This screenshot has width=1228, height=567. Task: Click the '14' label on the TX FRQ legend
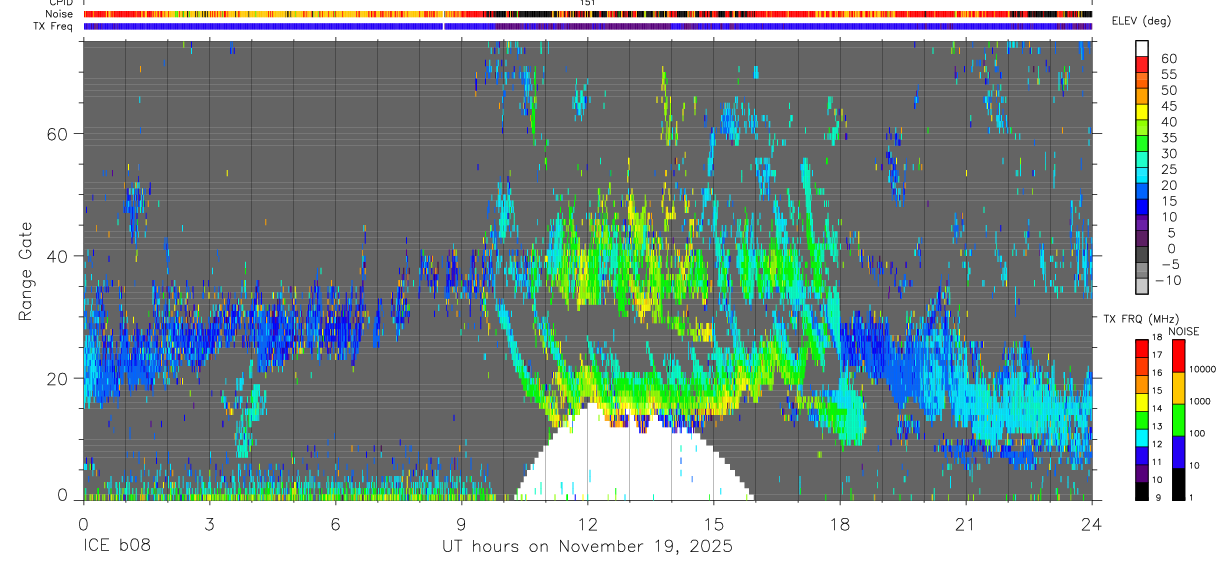(1157, 408)
